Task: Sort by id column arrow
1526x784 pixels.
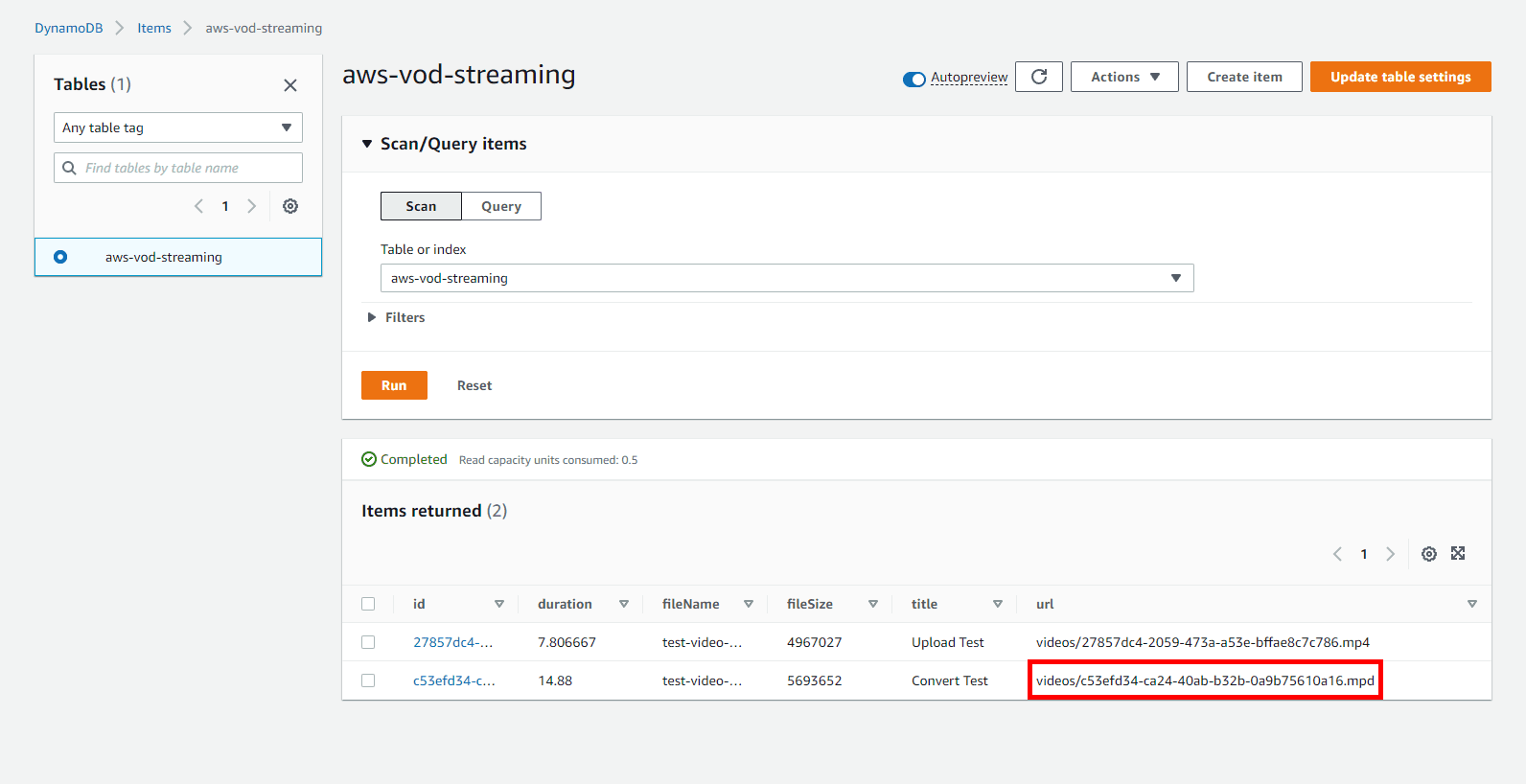Action: click(x=499, y=604)
